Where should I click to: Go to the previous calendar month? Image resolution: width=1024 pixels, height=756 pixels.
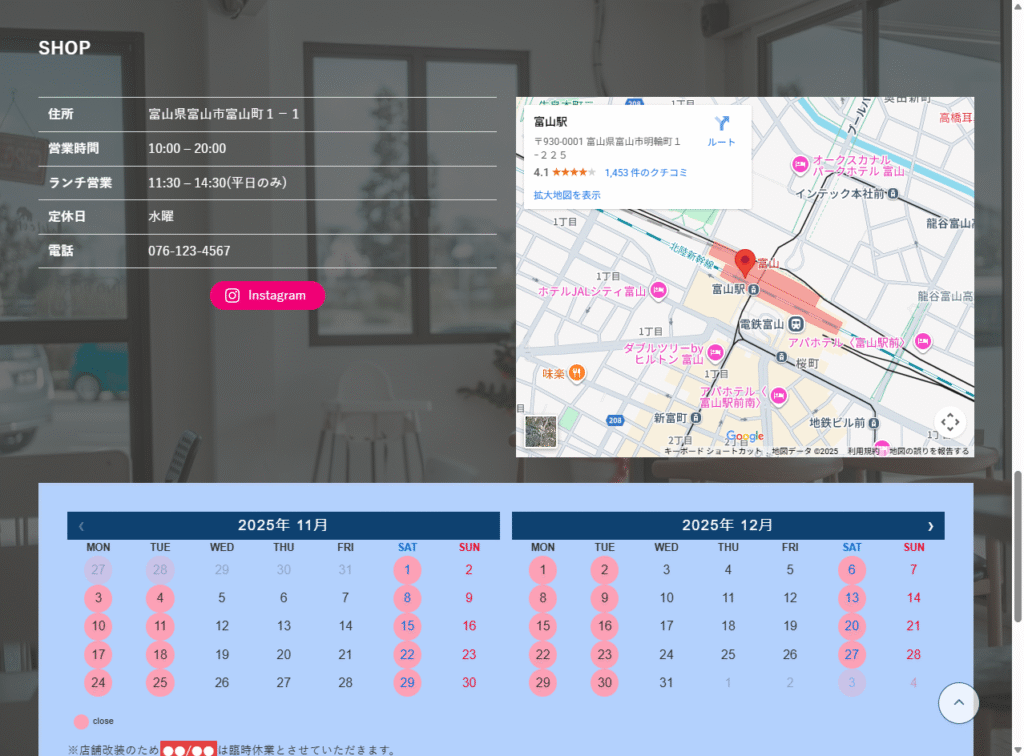tap(81, 525)
